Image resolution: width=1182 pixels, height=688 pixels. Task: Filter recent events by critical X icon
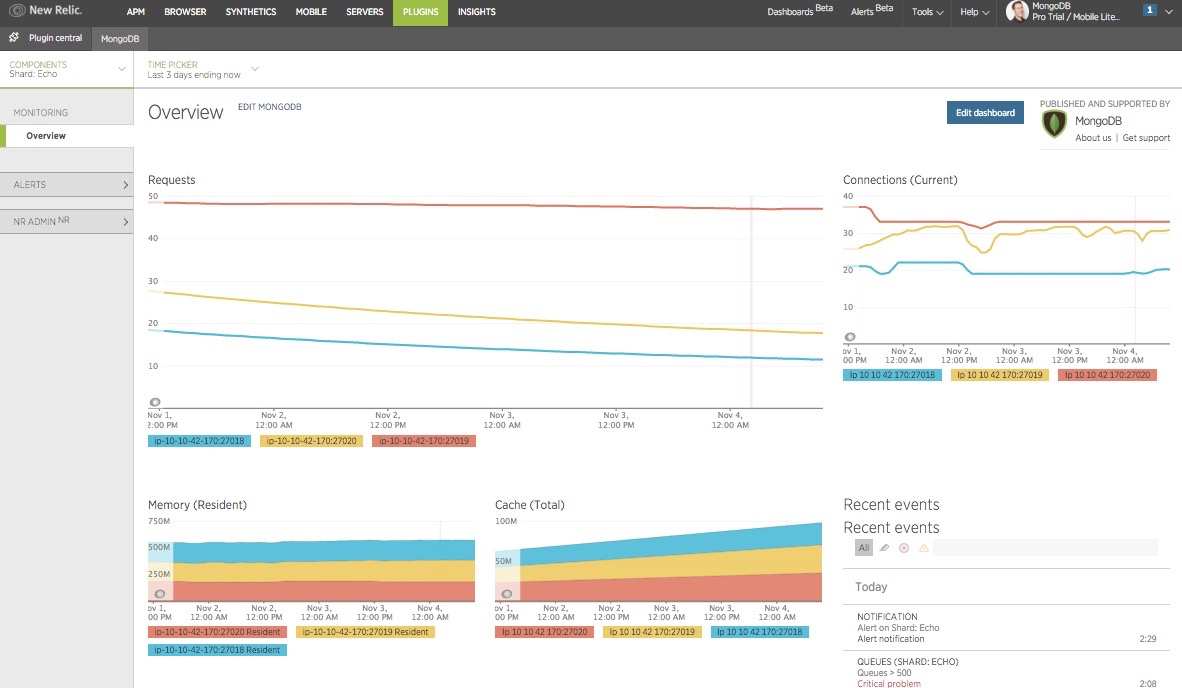(x=904, y=548)
